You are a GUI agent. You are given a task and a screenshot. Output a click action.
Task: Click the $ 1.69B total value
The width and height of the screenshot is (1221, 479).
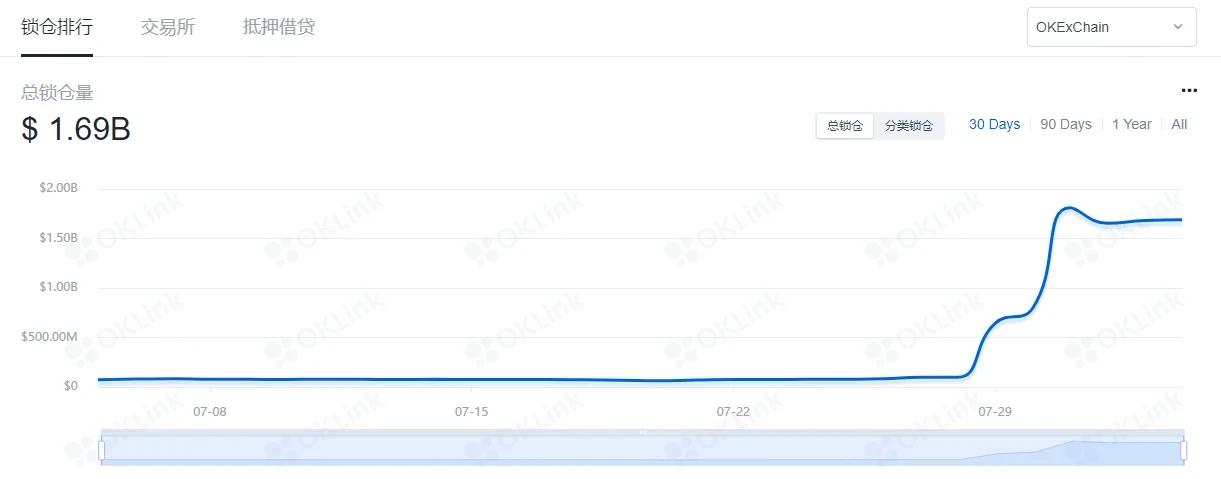pyautogui.click(x=76, y=130)
